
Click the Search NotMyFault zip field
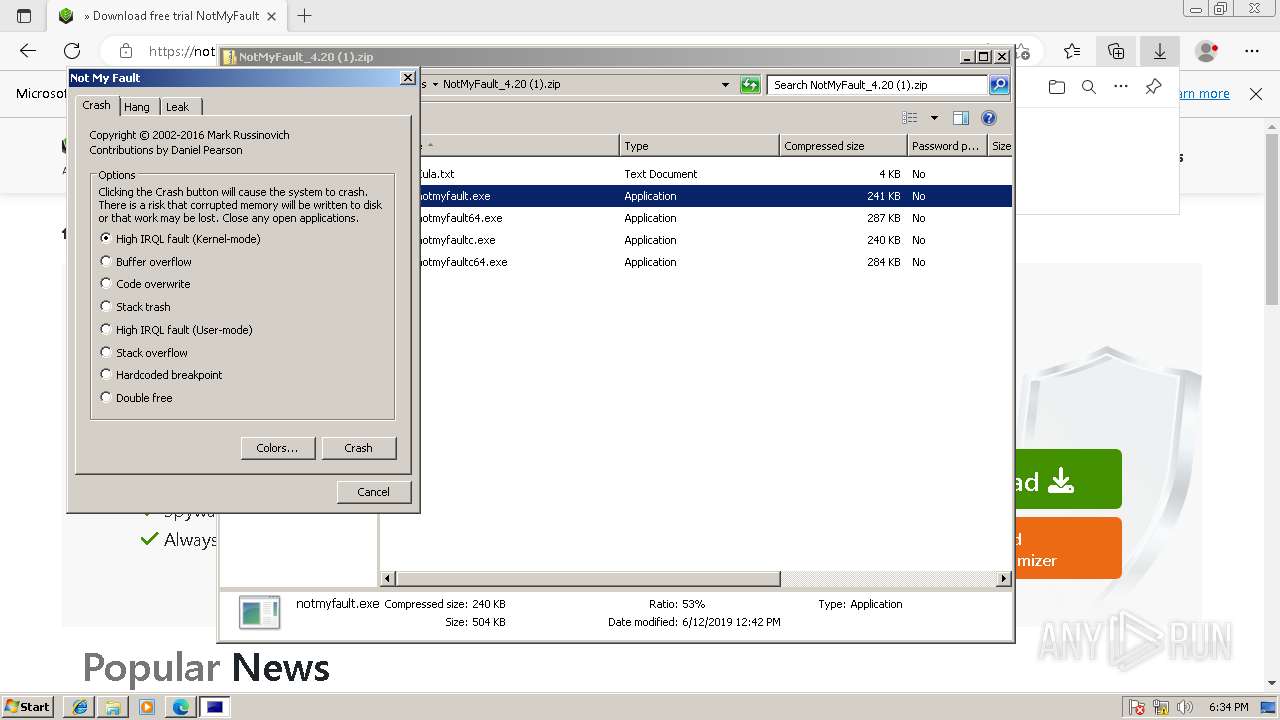coord(878,85)
